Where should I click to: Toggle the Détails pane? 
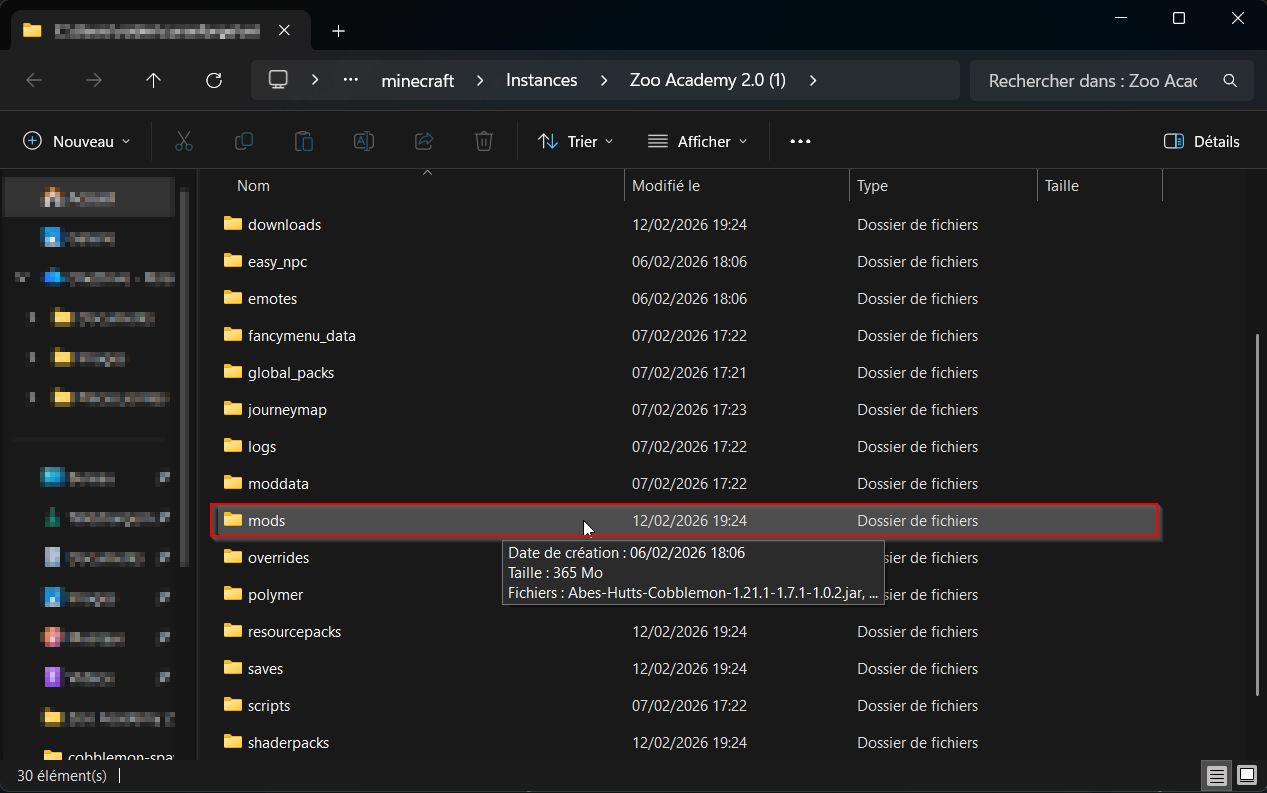point(1202,141)
